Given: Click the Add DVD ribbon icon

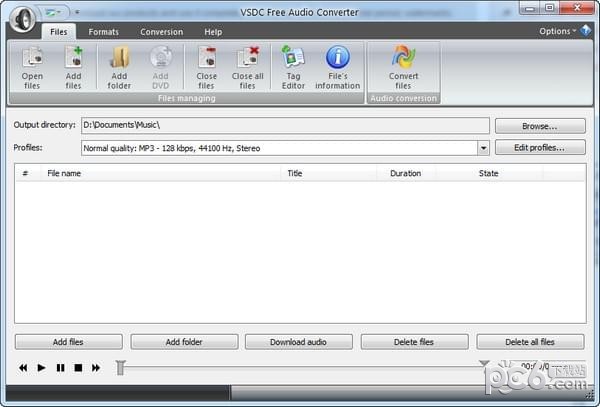Looking at the screenshot, I should tap(160, 68).
